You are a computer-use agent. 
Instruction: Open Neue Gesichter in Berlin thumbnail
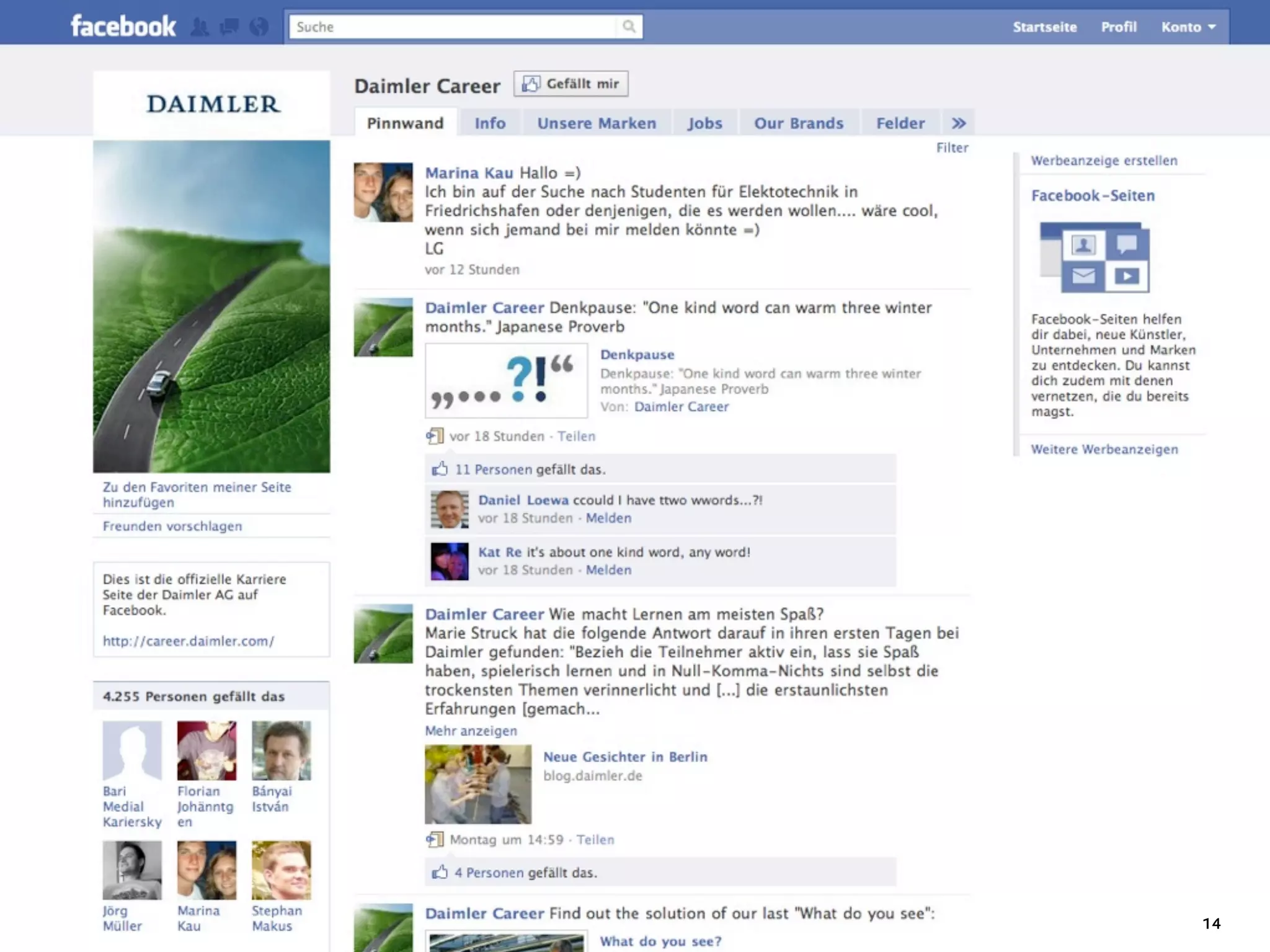click(x=477, y=784)
